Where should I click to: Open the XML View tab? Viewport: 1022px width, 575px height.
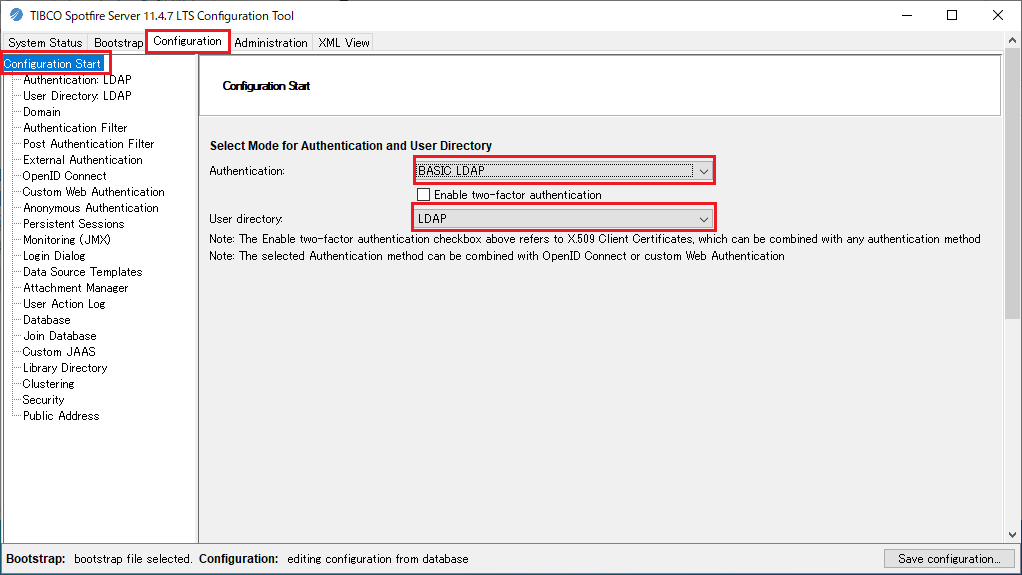343,43
